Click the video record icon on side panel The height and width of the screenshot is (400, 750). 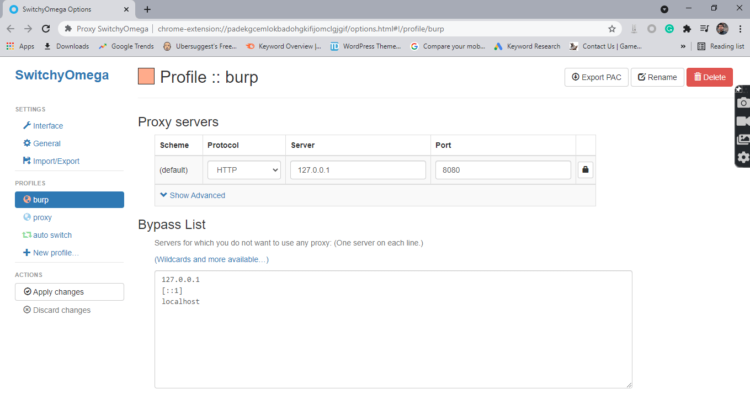click(743, 121)
